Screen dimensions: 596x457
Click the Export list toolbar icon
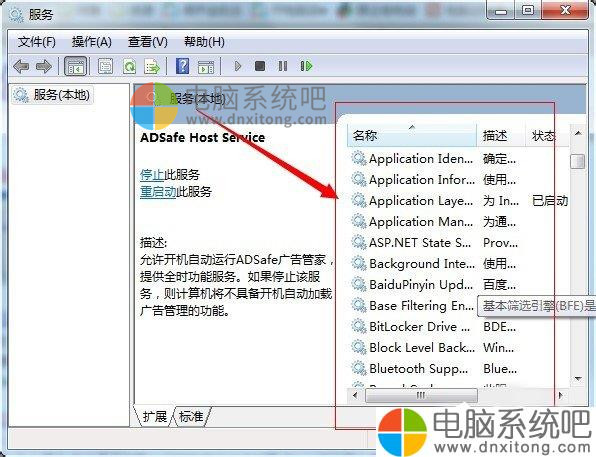click(152, 67)
